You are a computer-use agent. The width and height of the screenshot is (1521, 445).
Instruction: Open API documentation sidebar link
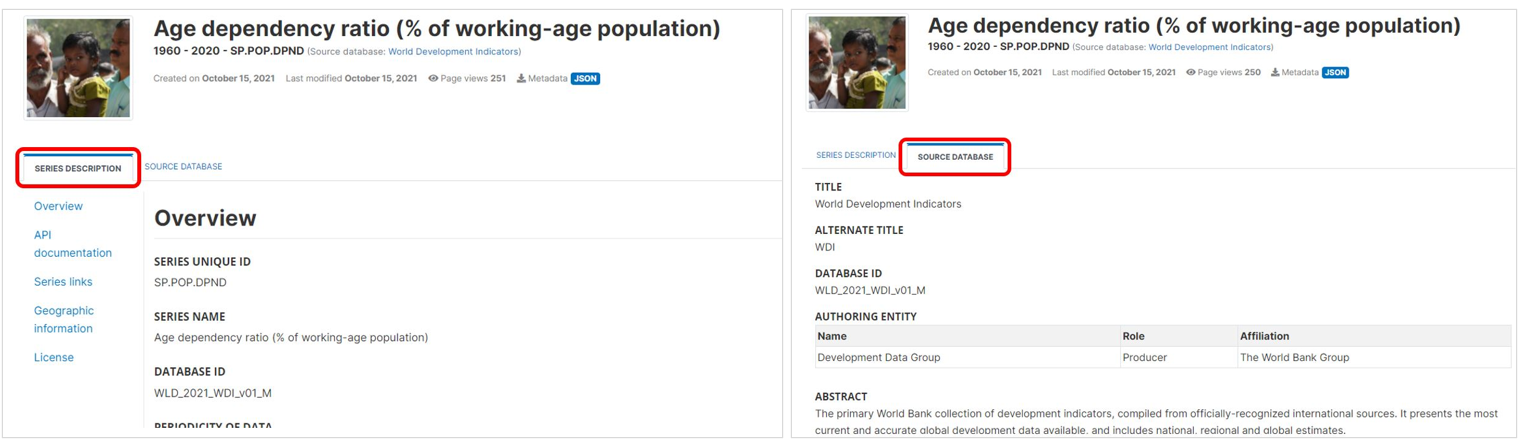tap(72, 244)
